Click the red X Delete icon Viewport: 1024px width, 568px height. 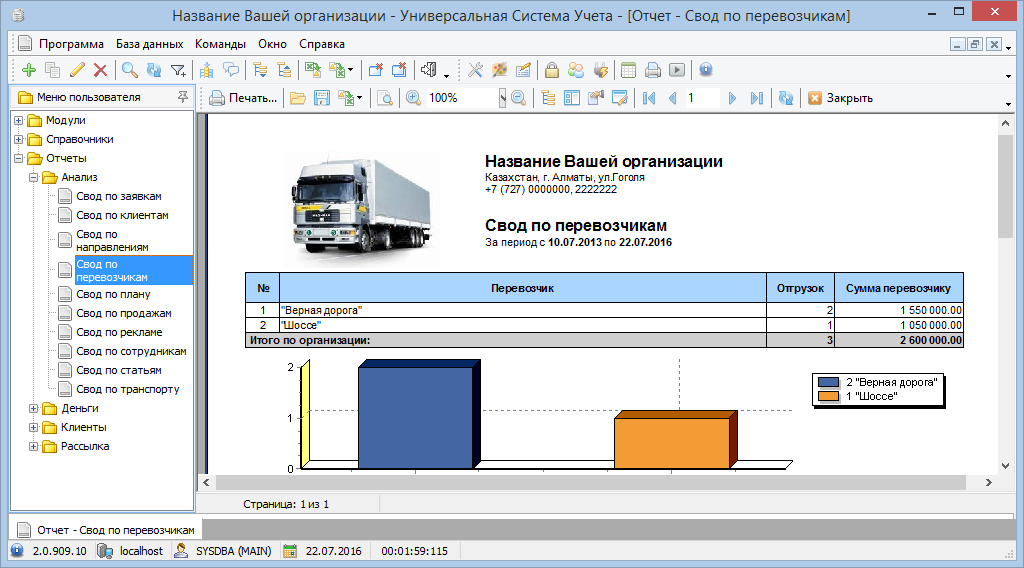pyautogui.click(x=100, y=70)
